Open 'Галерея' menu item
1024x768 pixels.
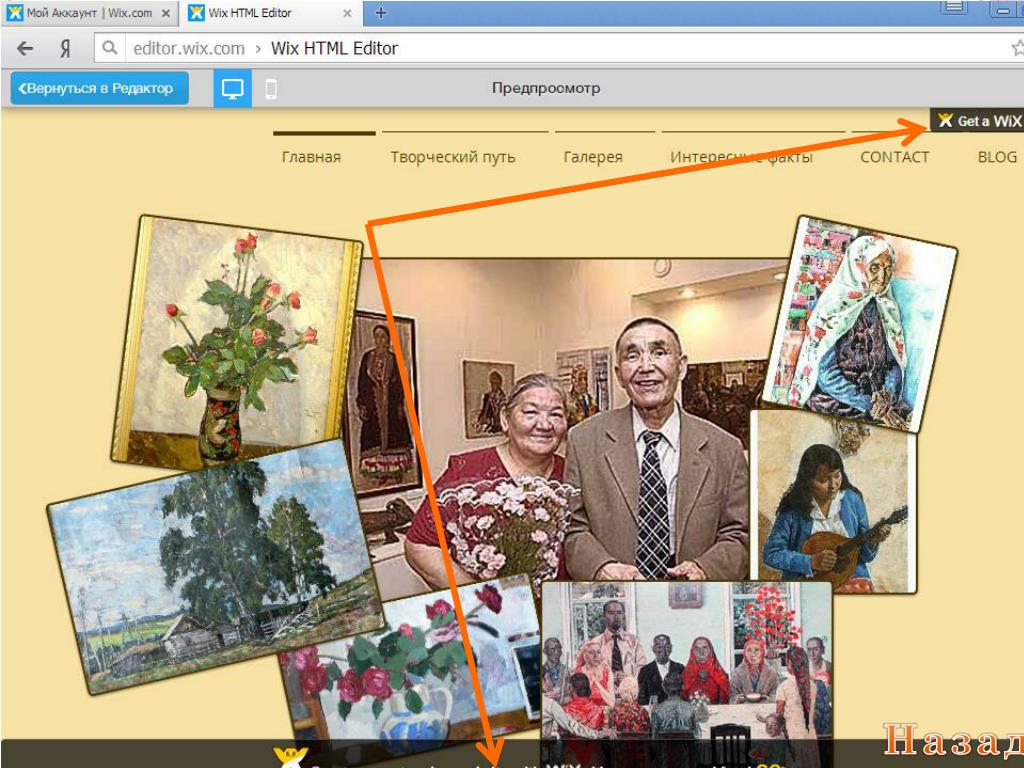click(593, 157)
